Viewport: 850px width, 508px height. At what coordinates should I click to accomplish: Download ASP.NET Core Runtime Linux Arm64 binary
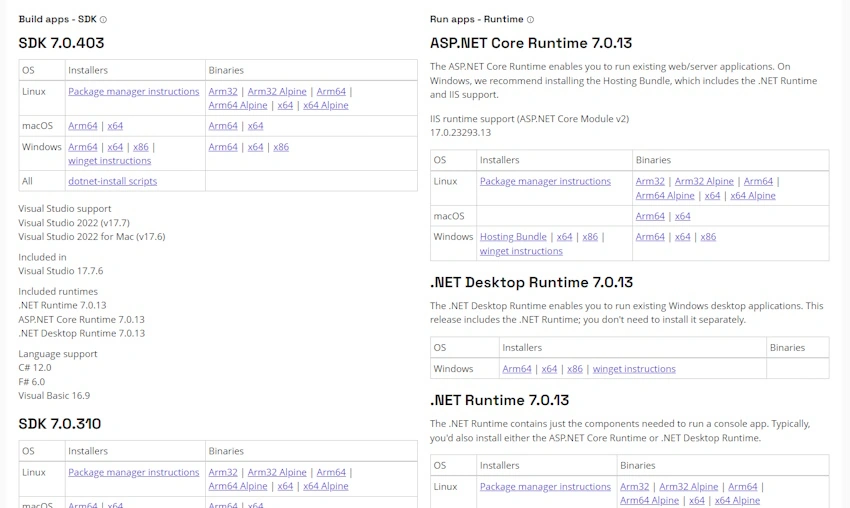[758, 182]
